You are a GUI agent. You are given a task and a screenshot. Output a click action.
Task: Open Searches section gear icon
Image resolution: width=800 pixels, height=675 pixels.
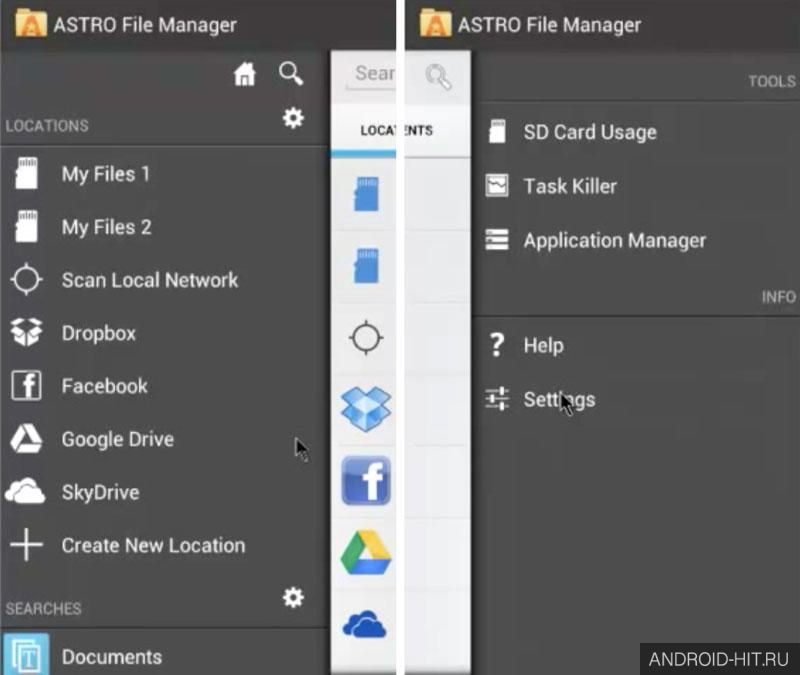[293, 597]
